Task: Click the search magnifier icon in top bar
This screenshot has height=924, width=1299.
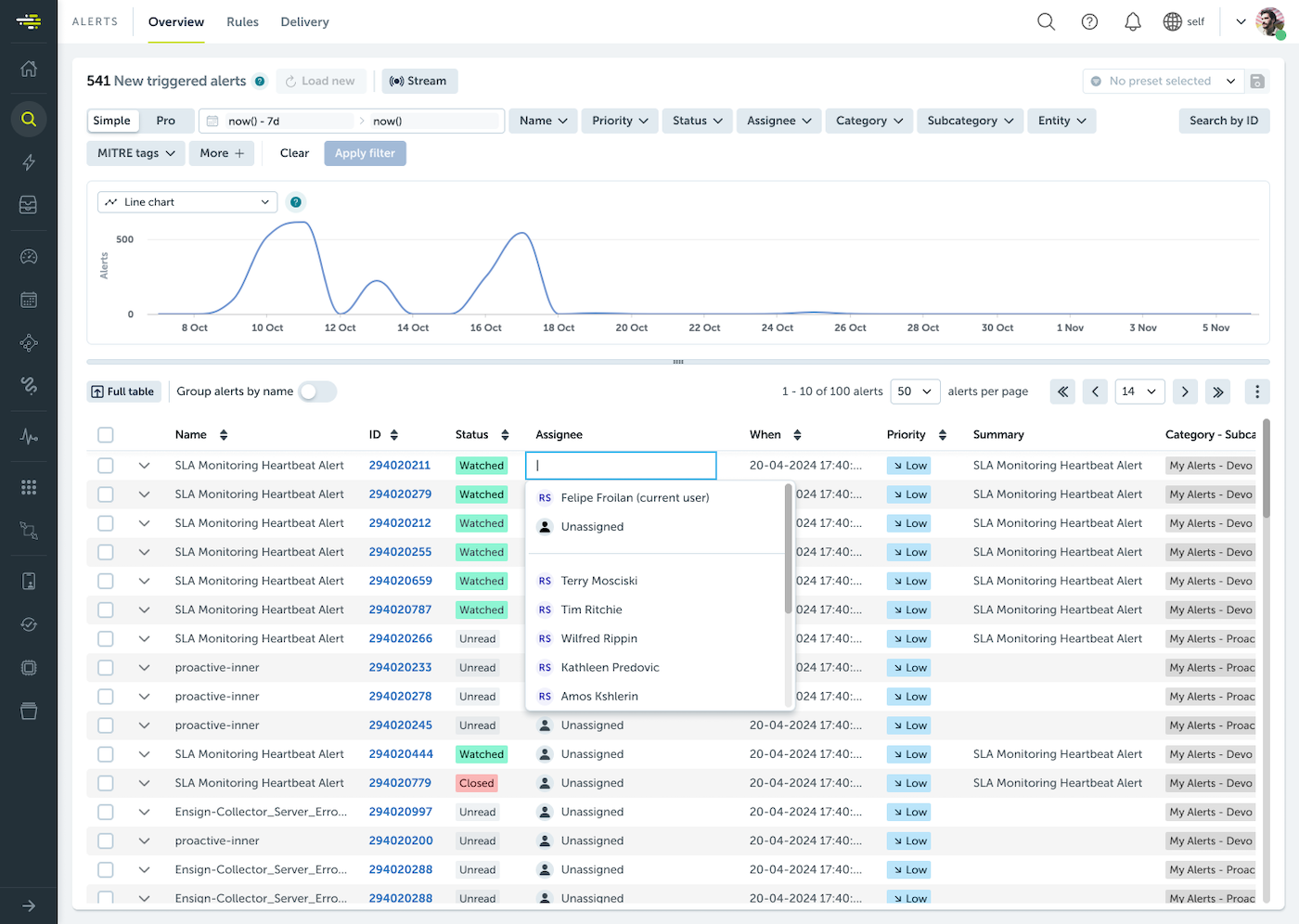Action: click(1046, 21)
